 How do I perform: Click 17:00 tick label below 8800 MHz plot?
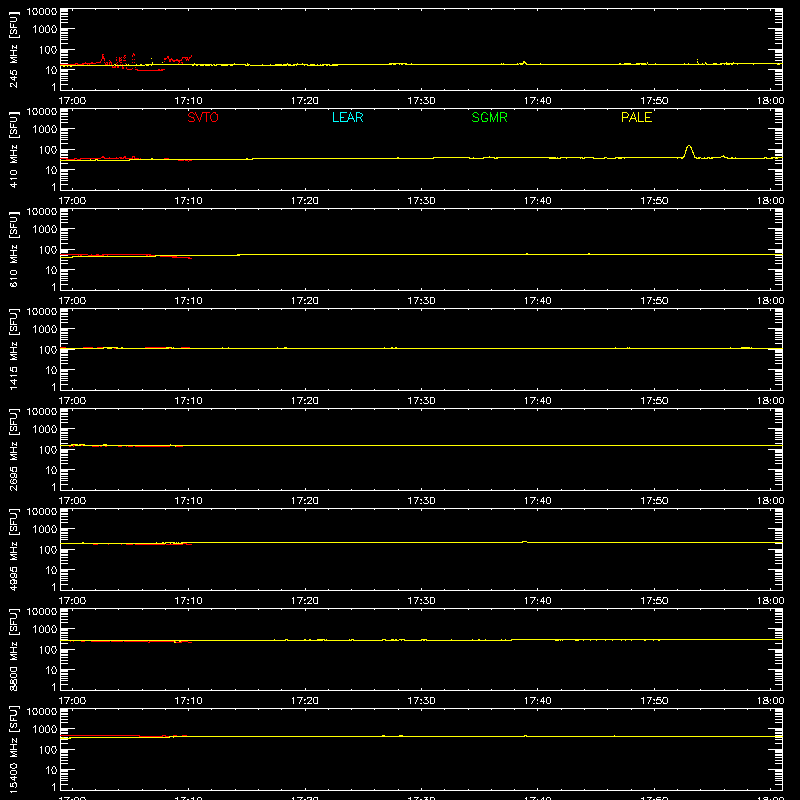[72, 701]
